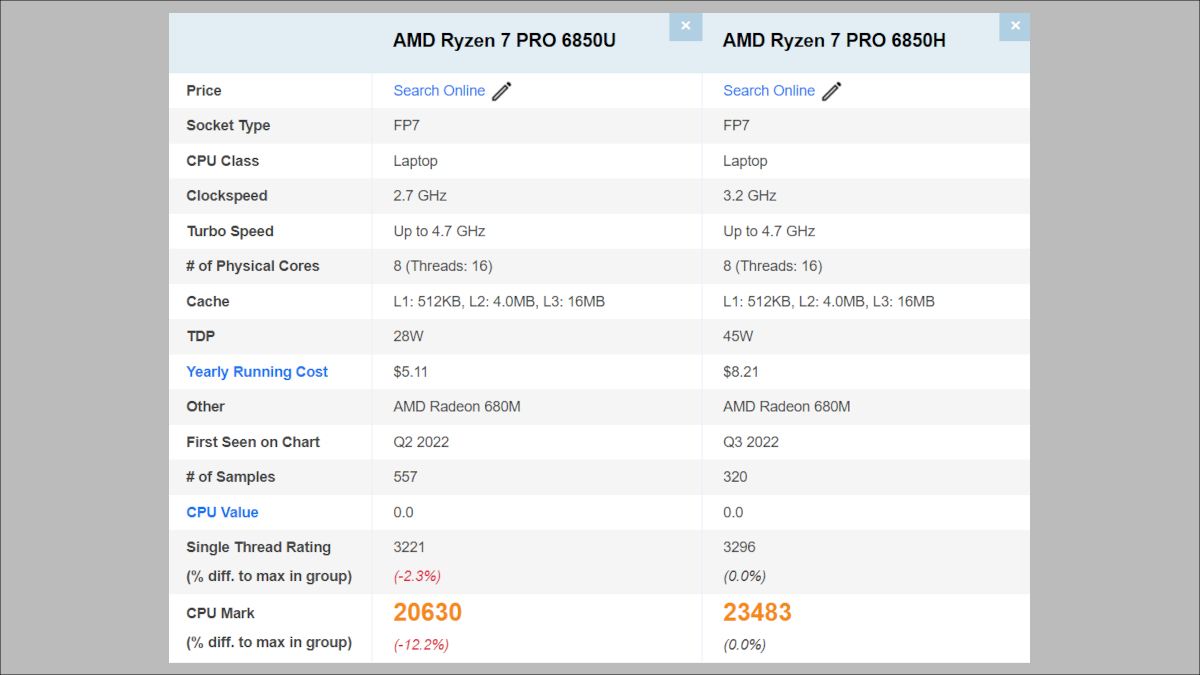
Task: Remove Ryzen 7 PRO 6850U from the comparison
Action: coord(685,26)
